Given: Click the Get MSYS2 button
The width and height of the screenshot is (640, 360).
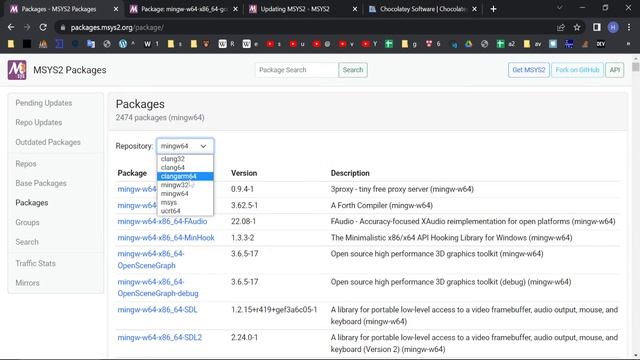Looking at the screenshot, I should [529, 70].
